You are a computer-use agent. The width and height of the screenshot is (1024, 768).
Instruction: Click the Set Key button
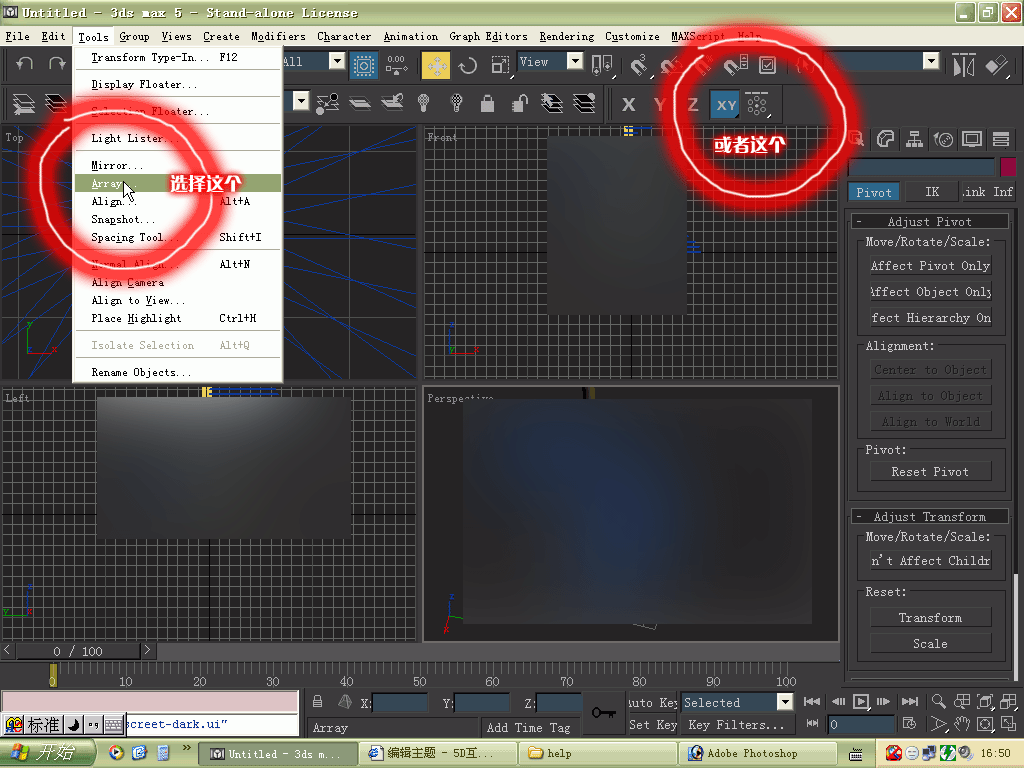click(652, 725)
